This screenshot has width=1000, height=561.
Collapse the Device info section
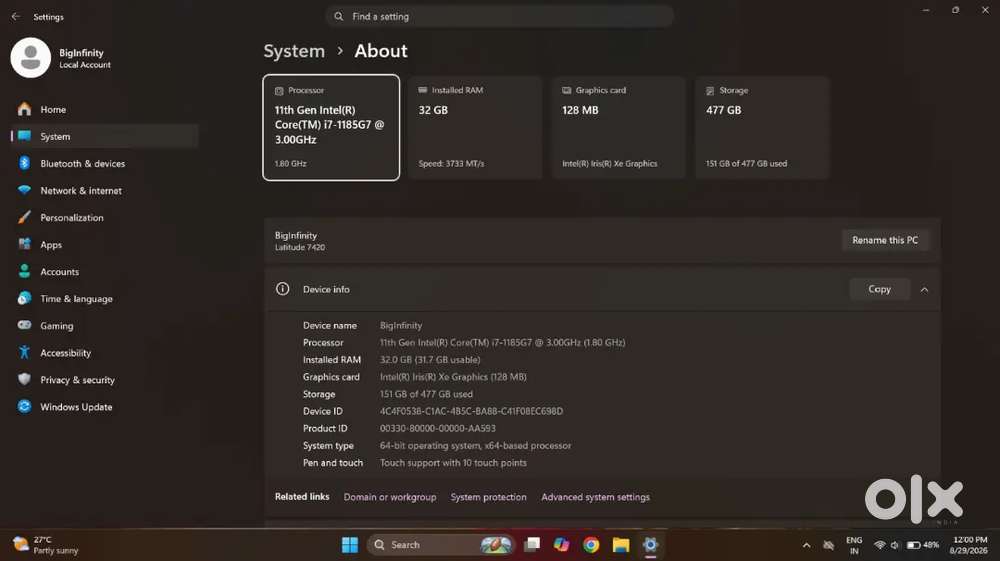[x=924, y=289]
